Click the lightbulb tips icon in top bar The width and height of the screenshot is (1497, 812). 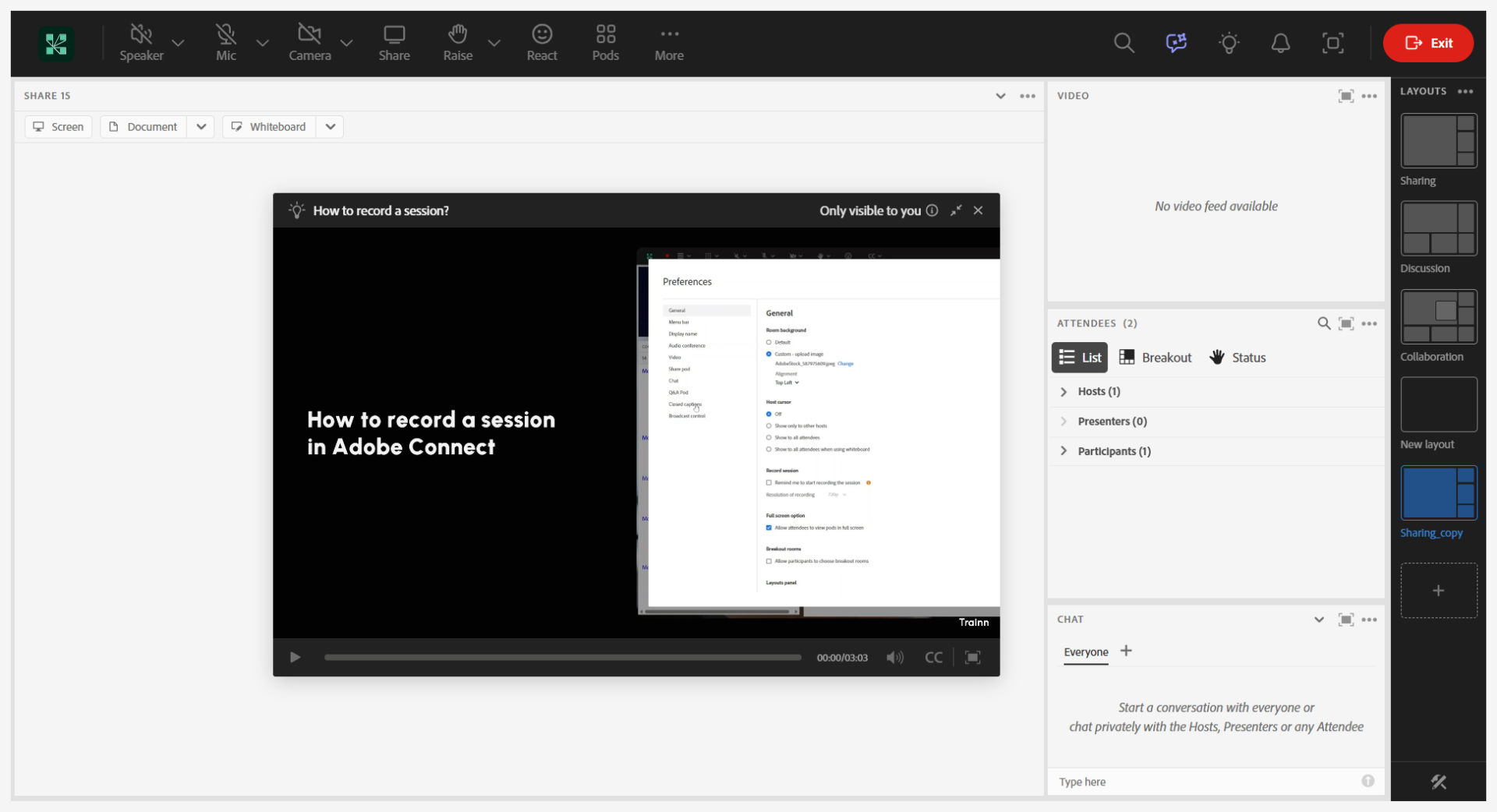(1229, 43)
